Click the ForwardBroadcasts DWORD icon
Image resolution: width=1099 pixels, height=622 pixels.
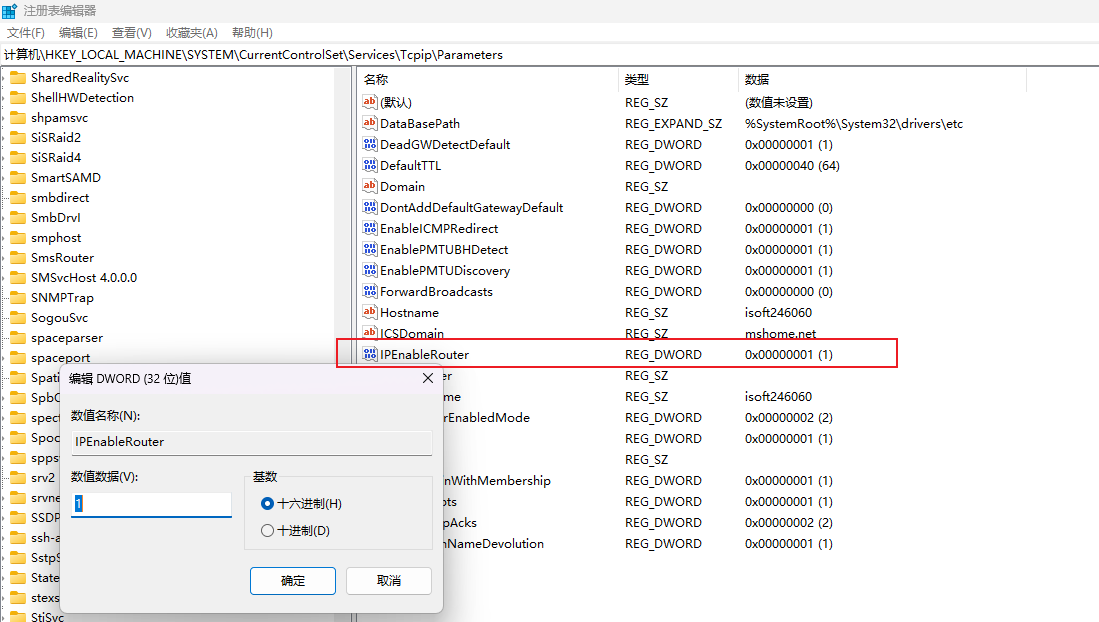tap(369, 291)
